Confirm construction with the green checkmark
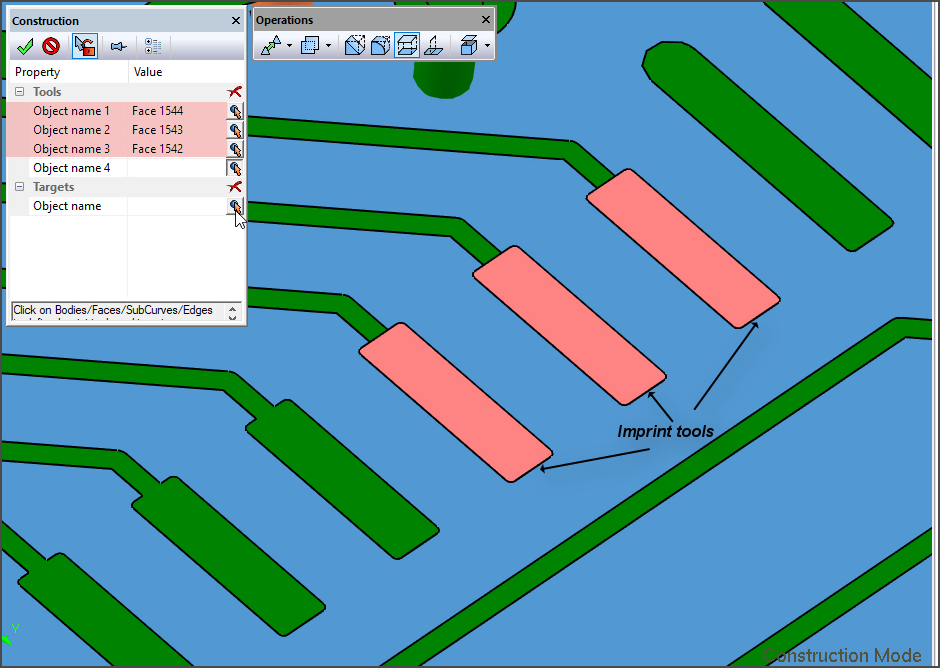Image resolution: width=940 pixels, height=668 pixels. click(26, 46)
